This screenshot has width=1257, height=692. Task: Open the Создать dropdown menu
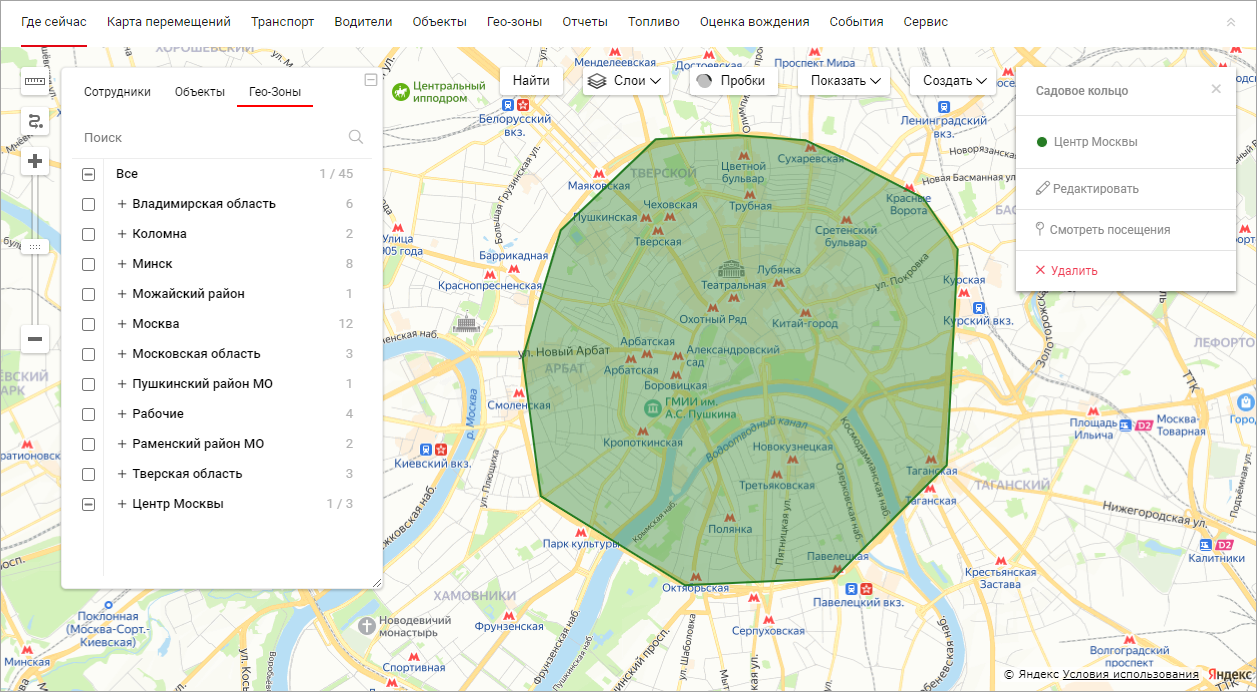(954, 81)
